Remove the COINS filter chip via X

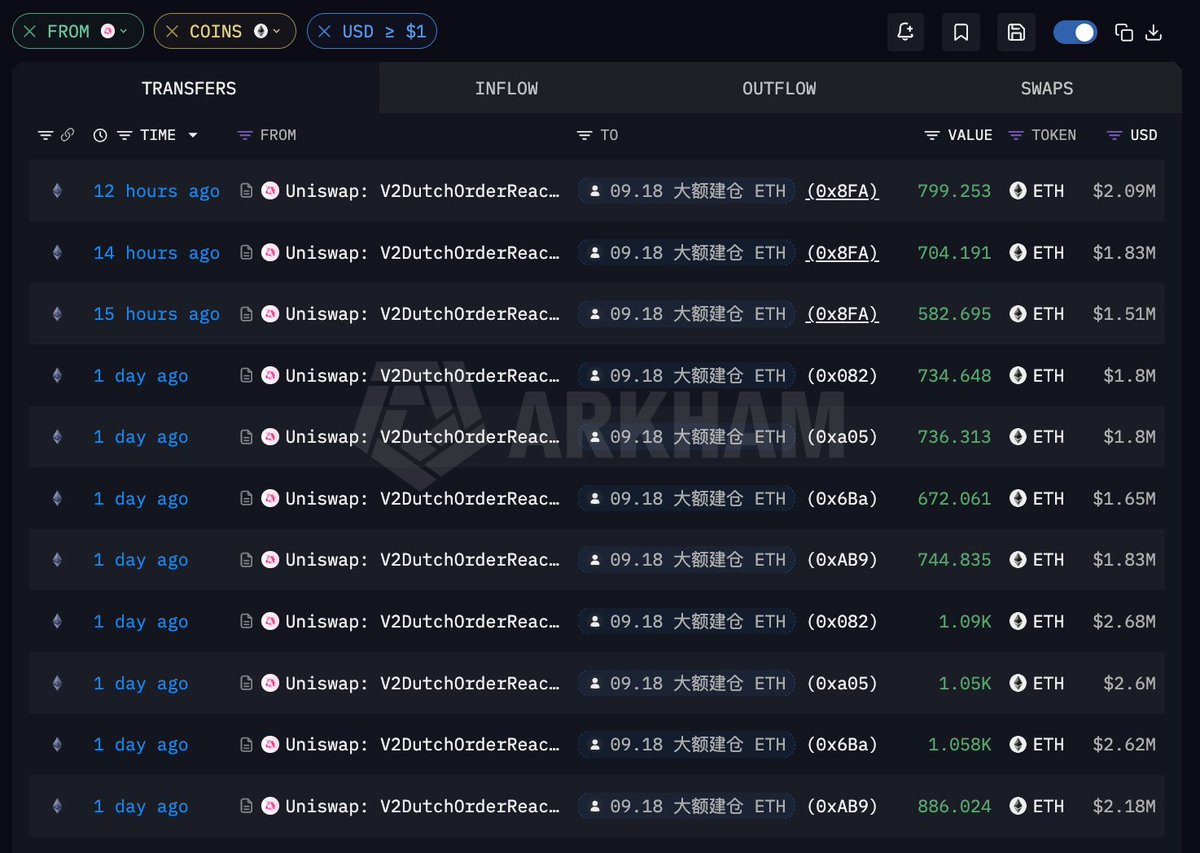172,32
